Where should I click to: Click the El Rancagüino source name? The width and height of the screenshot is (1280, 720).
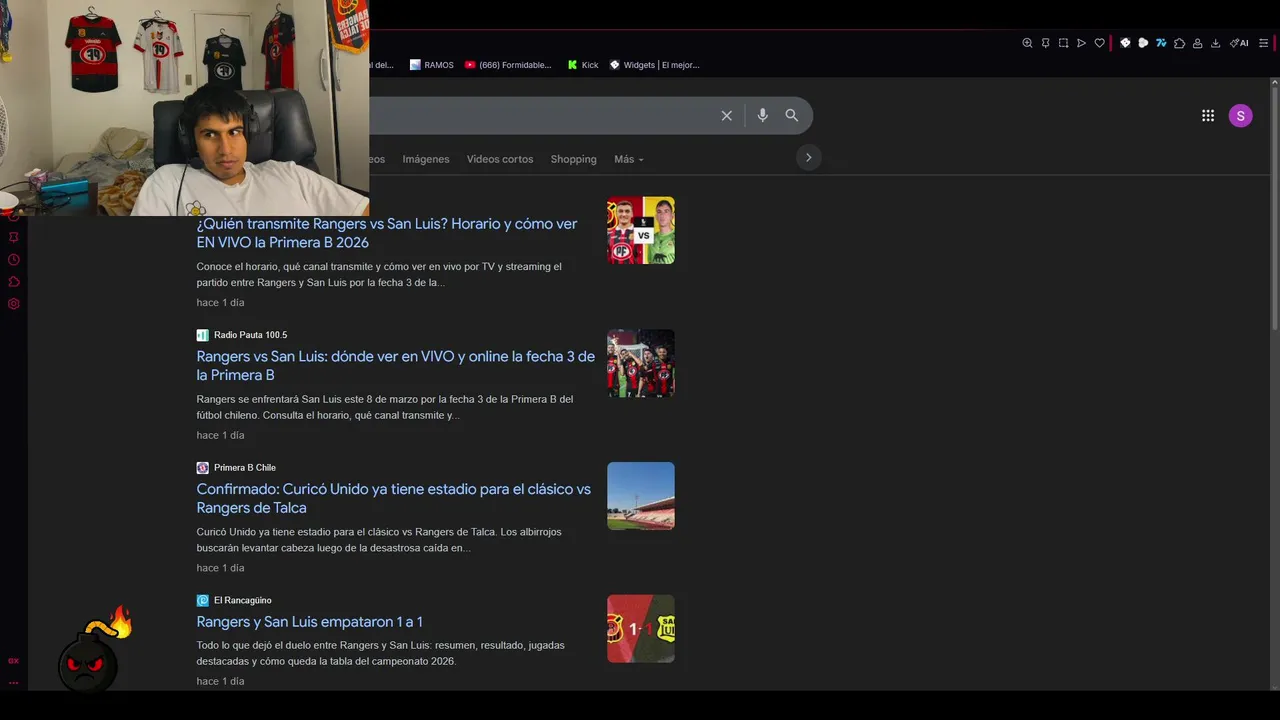pos(243,601)
